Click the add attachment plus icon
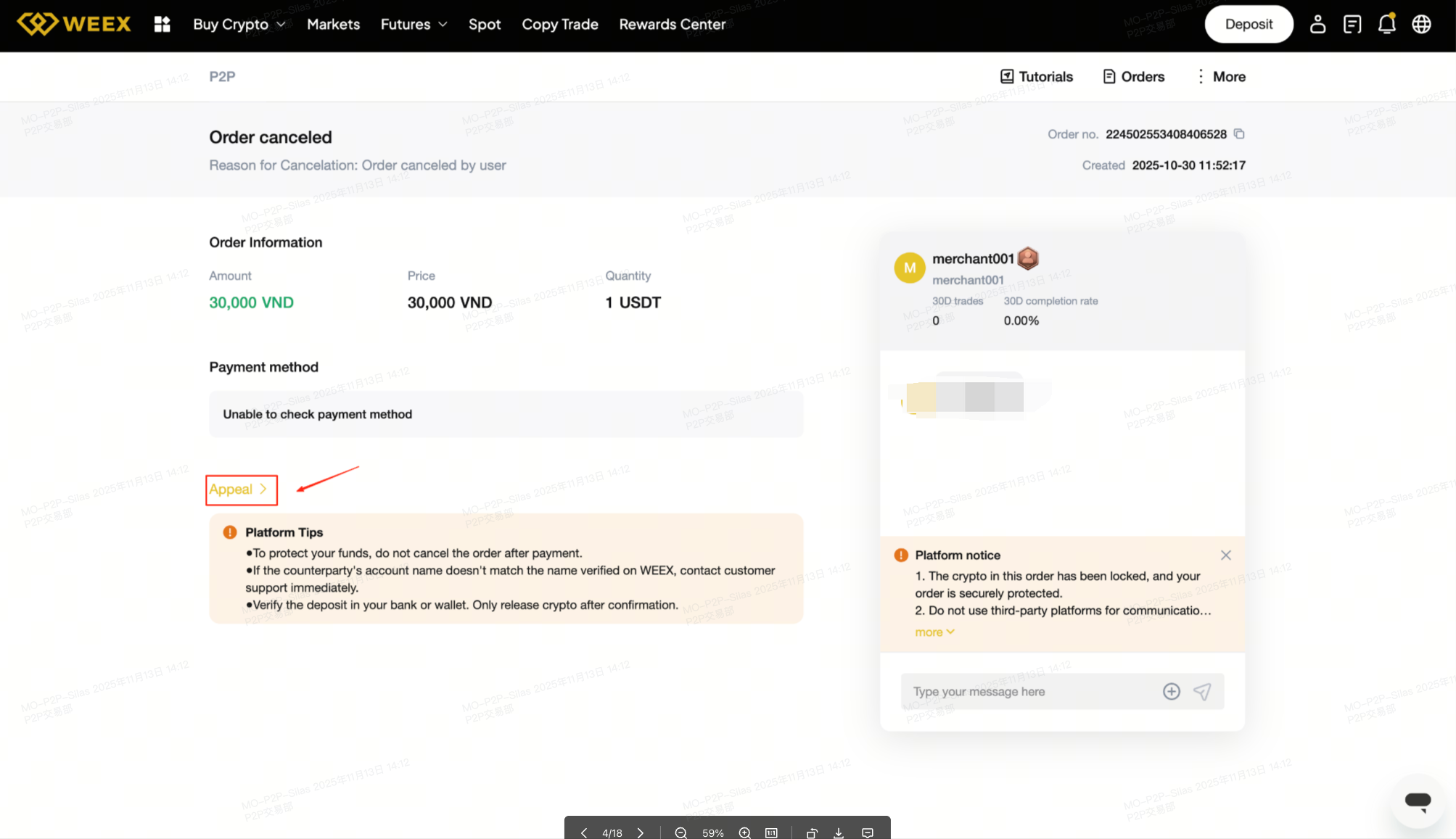 [x=1171, y=691]
